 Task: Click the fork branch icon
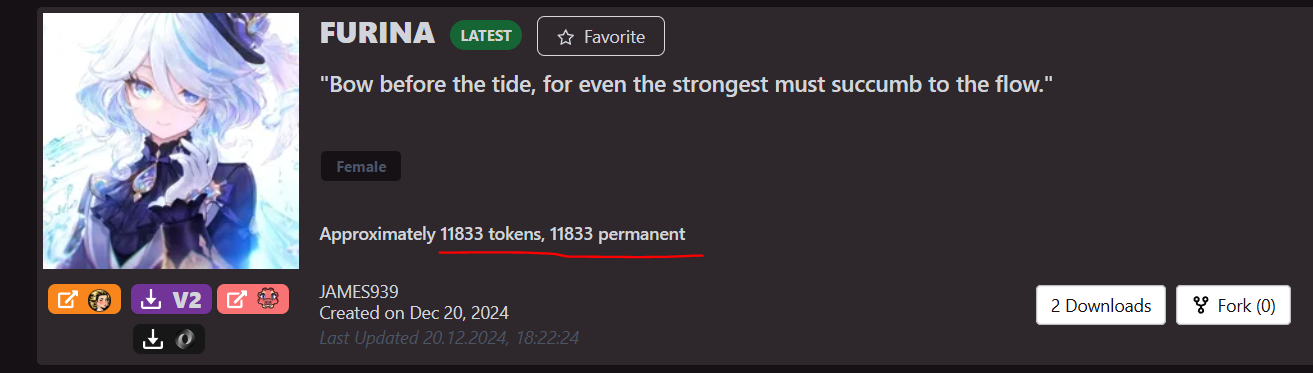coord(1201,306)
